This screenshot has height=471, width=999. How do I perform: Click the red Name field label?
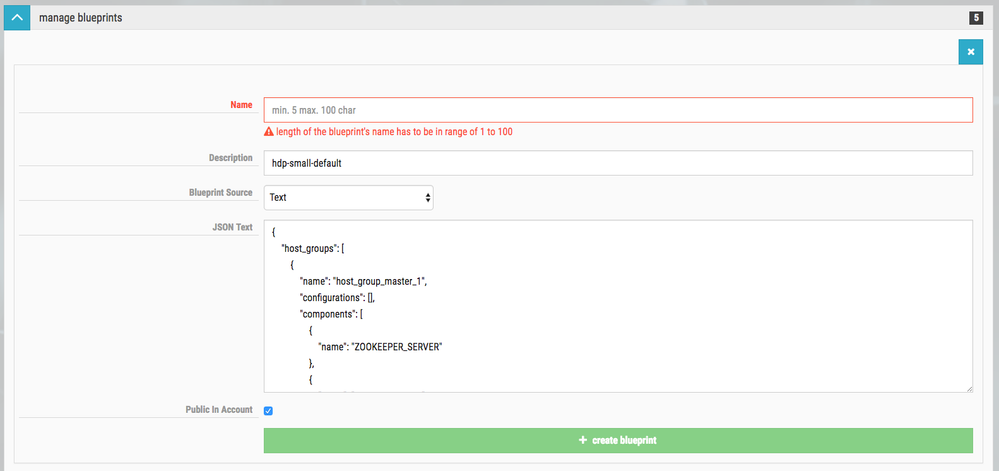241,105
